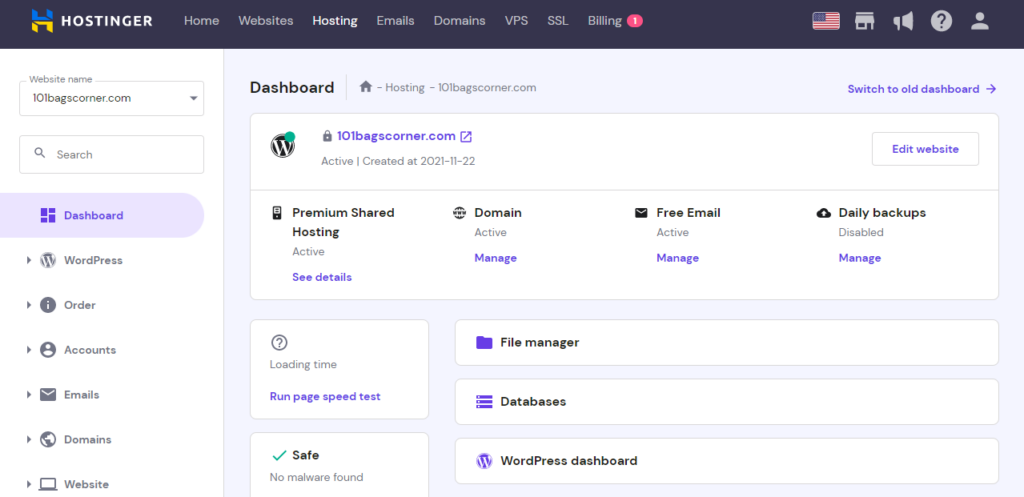This screenshot has height=497, width=1024.
Task: Click the padlock SSL icon beside the domain
Action: 327,136
